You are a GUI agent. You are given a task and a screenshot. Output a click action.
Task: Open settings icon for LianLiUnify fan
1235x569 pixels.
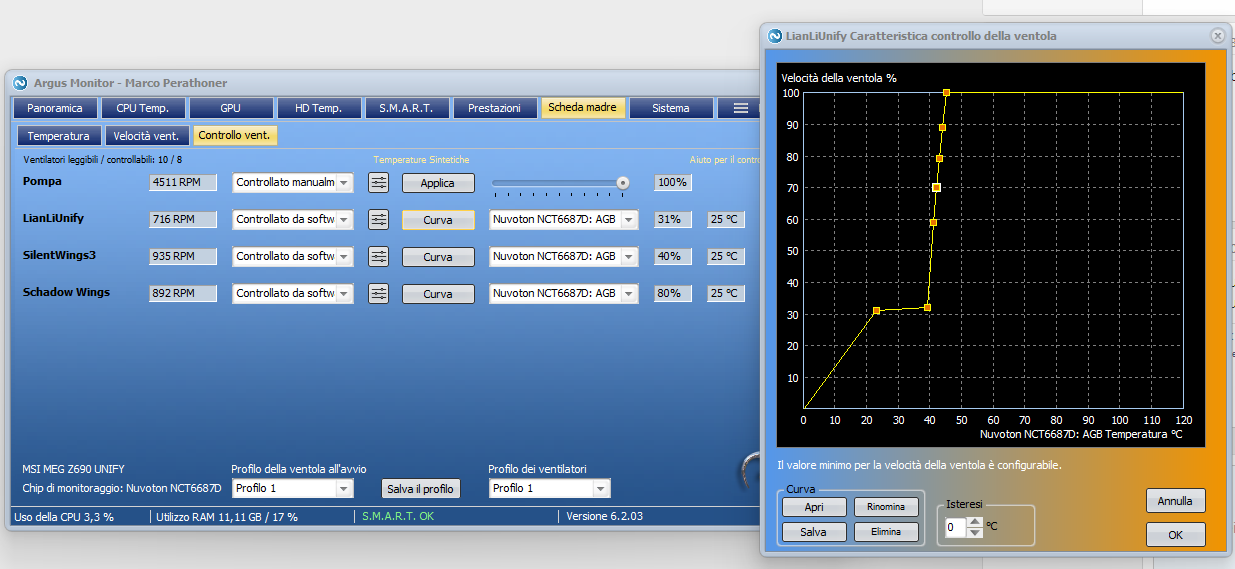coord(378,220)
